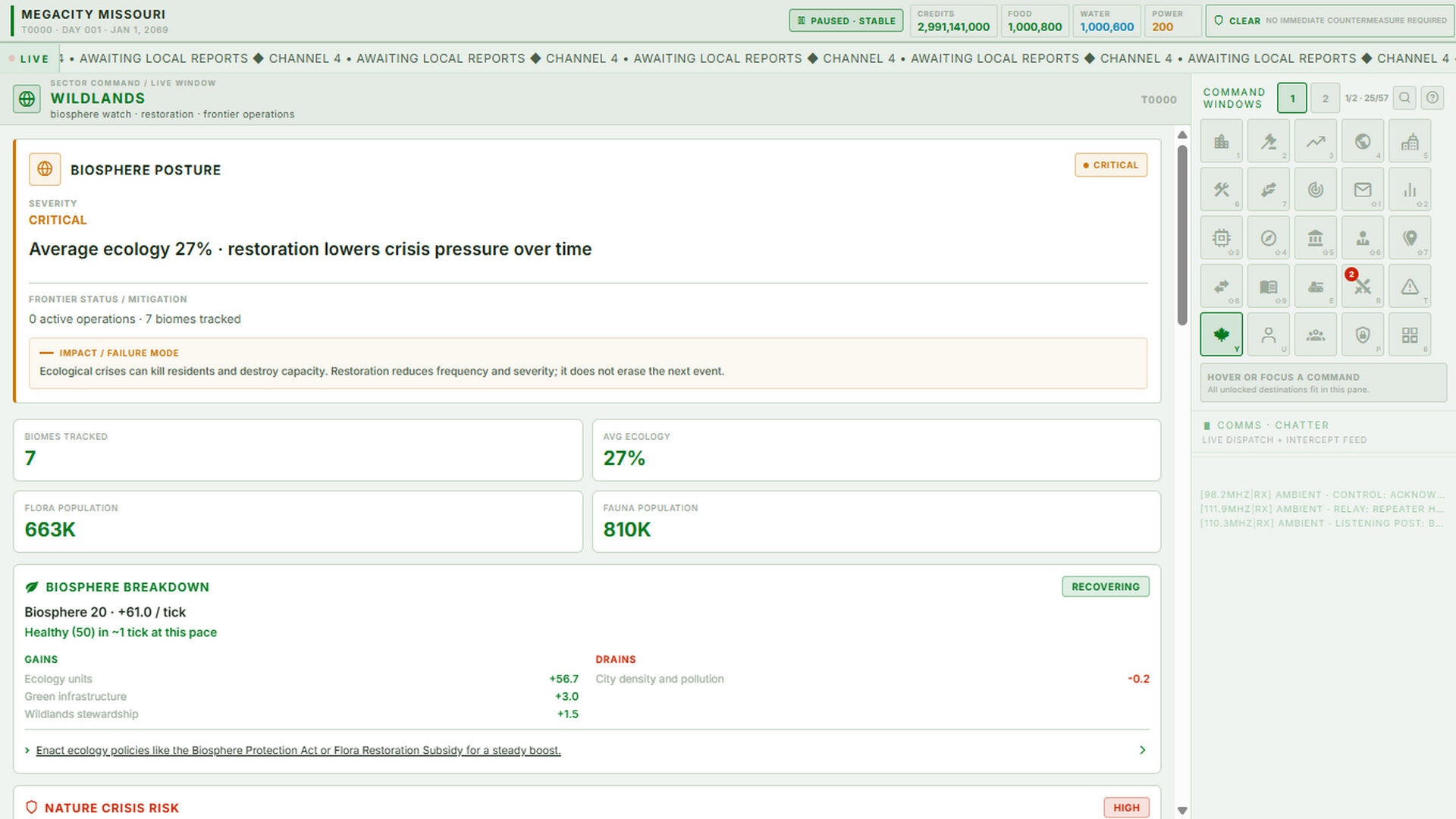Open the shield lock security command
1456x819 pixels.
click(1362, 334)
